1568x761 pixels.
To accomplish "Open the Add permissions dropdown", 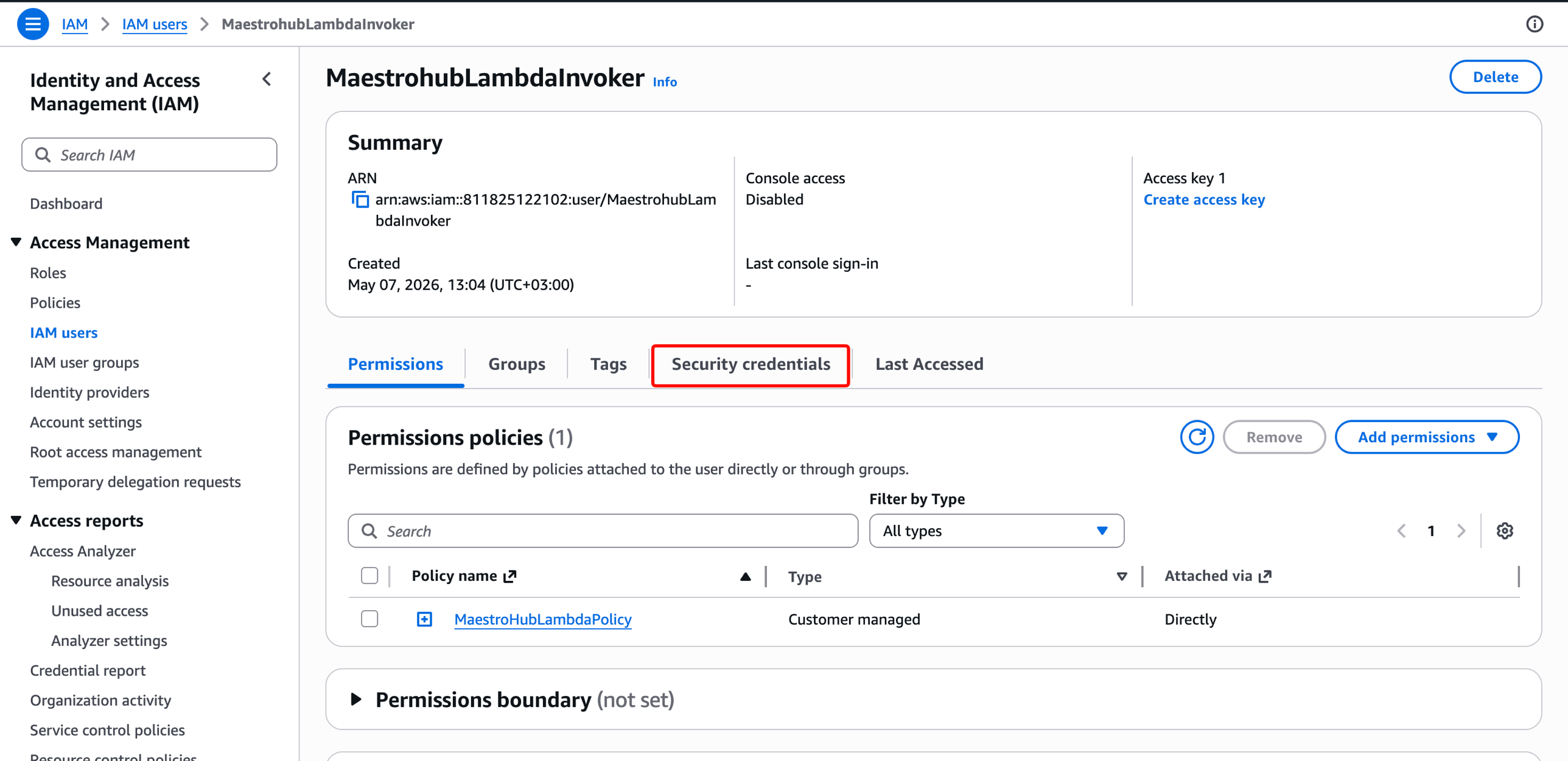I will tap(1426, 437).
